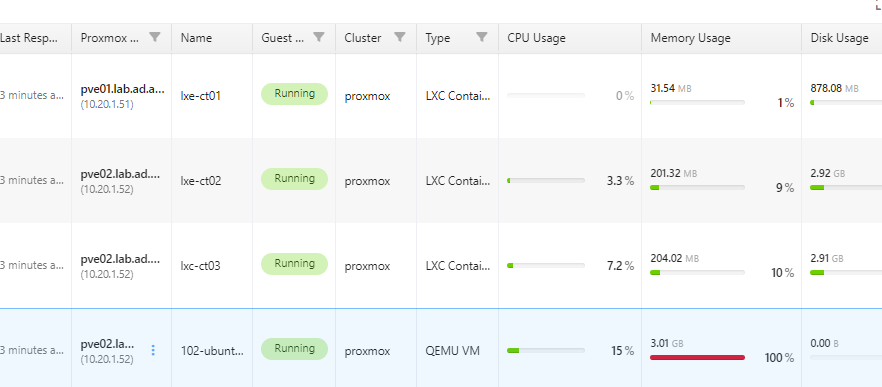
Task: Open three-dot menu for 102-ubuntu row
Action: coord(153,350)
